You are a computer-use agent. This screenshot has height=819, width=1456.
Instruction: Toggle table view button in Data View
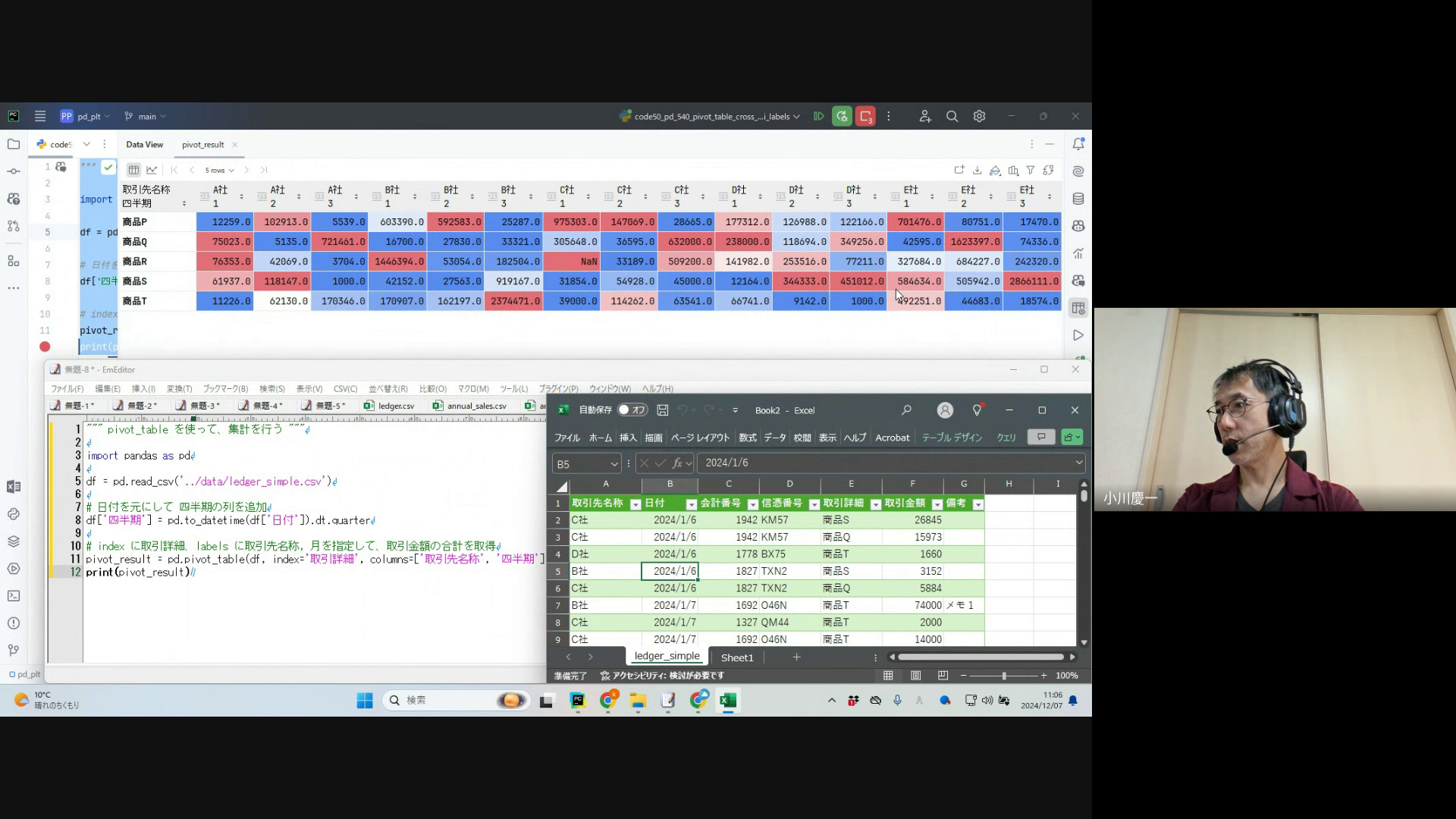133,171
